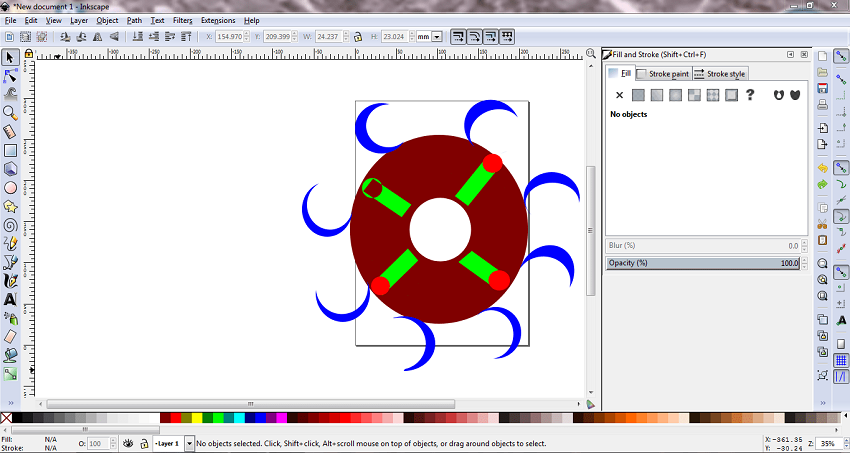This screenshot has height=453, width=850.
Task: Open the Layer 1 dropdown arrow
Action: click(189, 443)
